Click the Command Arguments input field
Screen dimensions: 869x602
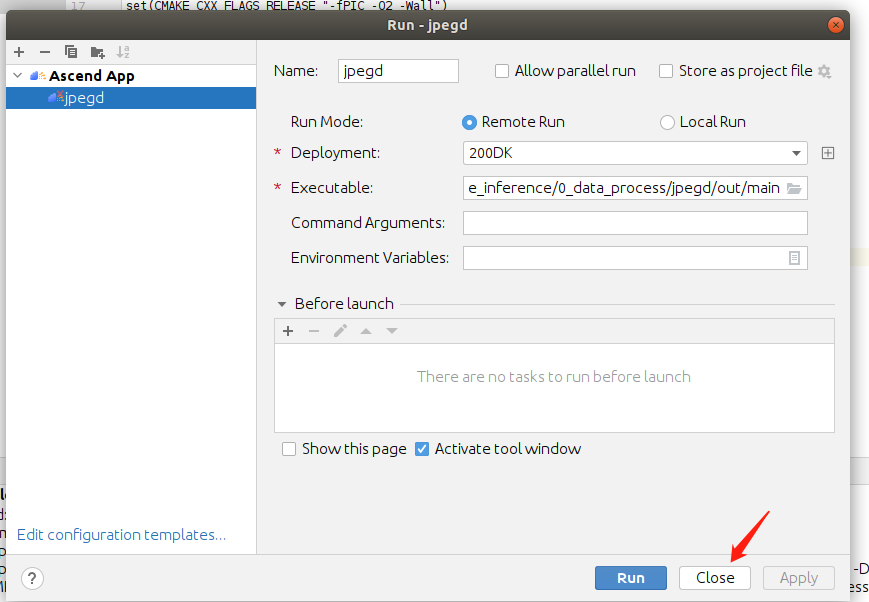click(x=635, y=223)
